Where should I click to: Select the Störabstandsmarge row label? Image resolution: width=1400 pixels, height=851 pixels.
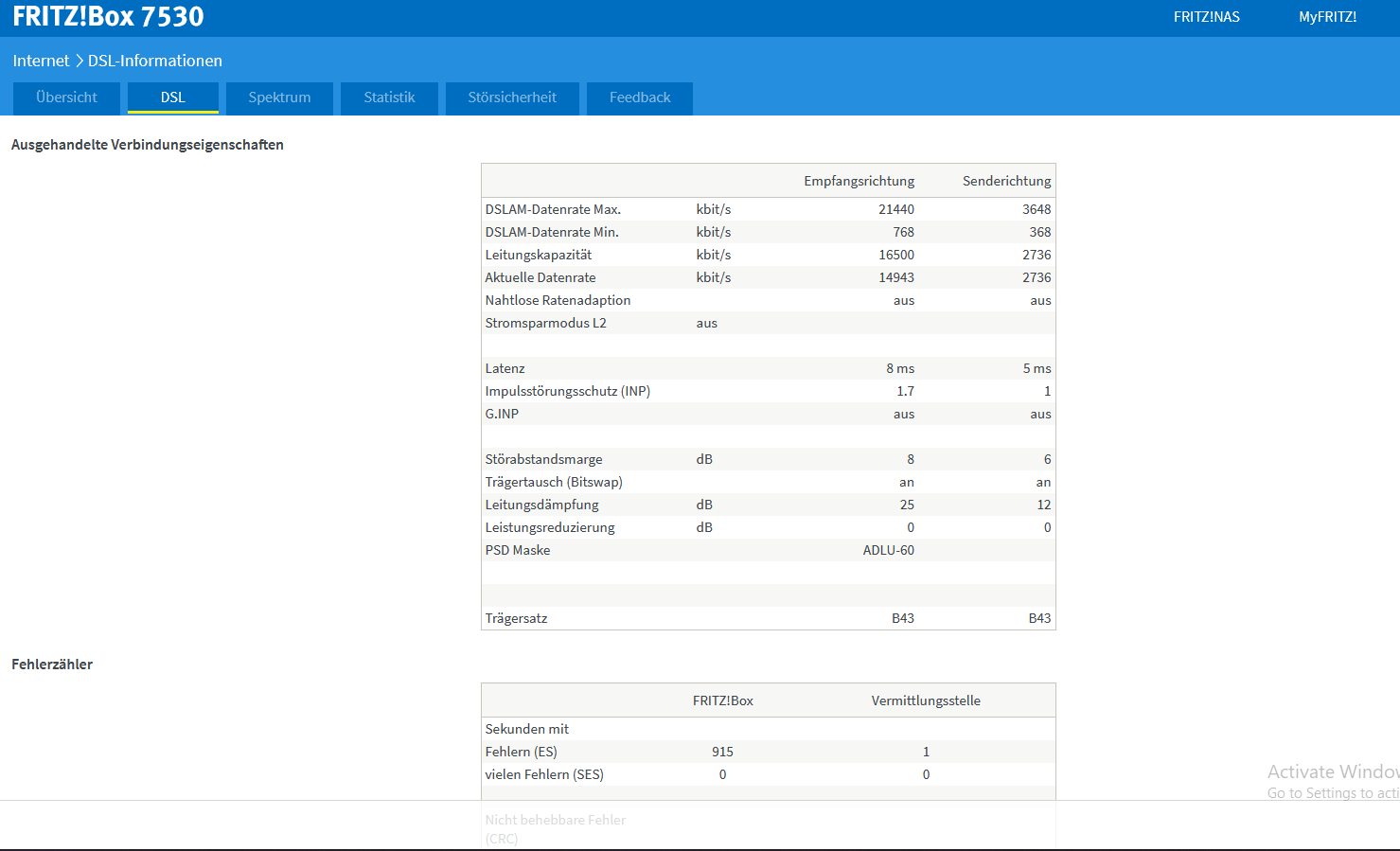pyautogui.click(x=543, y=459)
